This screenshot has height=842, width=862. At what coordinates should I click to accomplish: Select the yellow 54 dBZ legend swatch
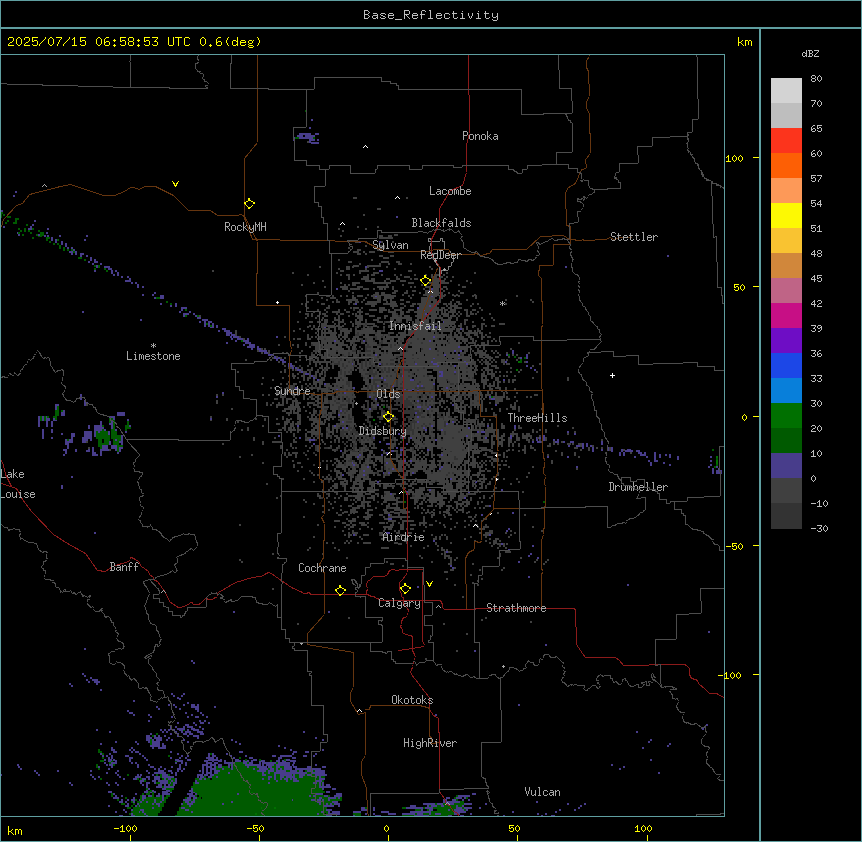coord(786,215)
